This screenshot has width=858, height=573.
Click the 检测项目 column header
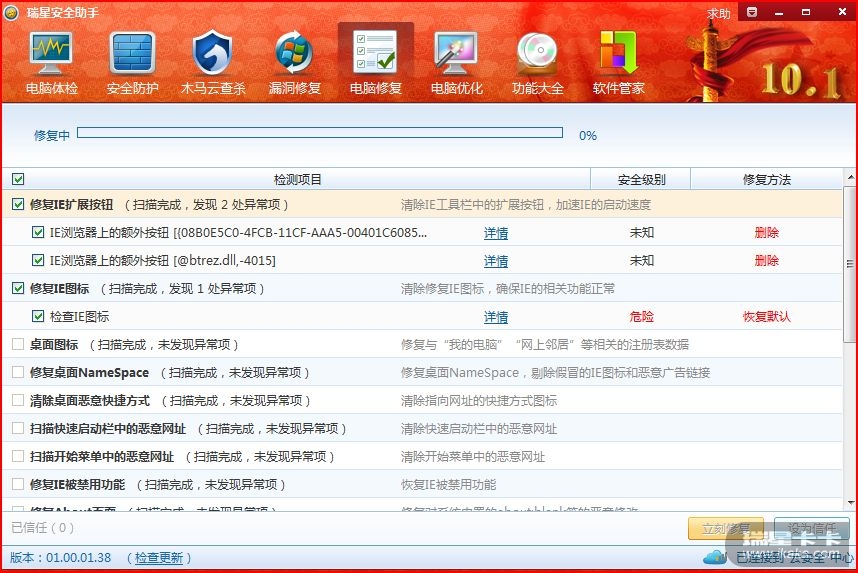coord(297,180)
